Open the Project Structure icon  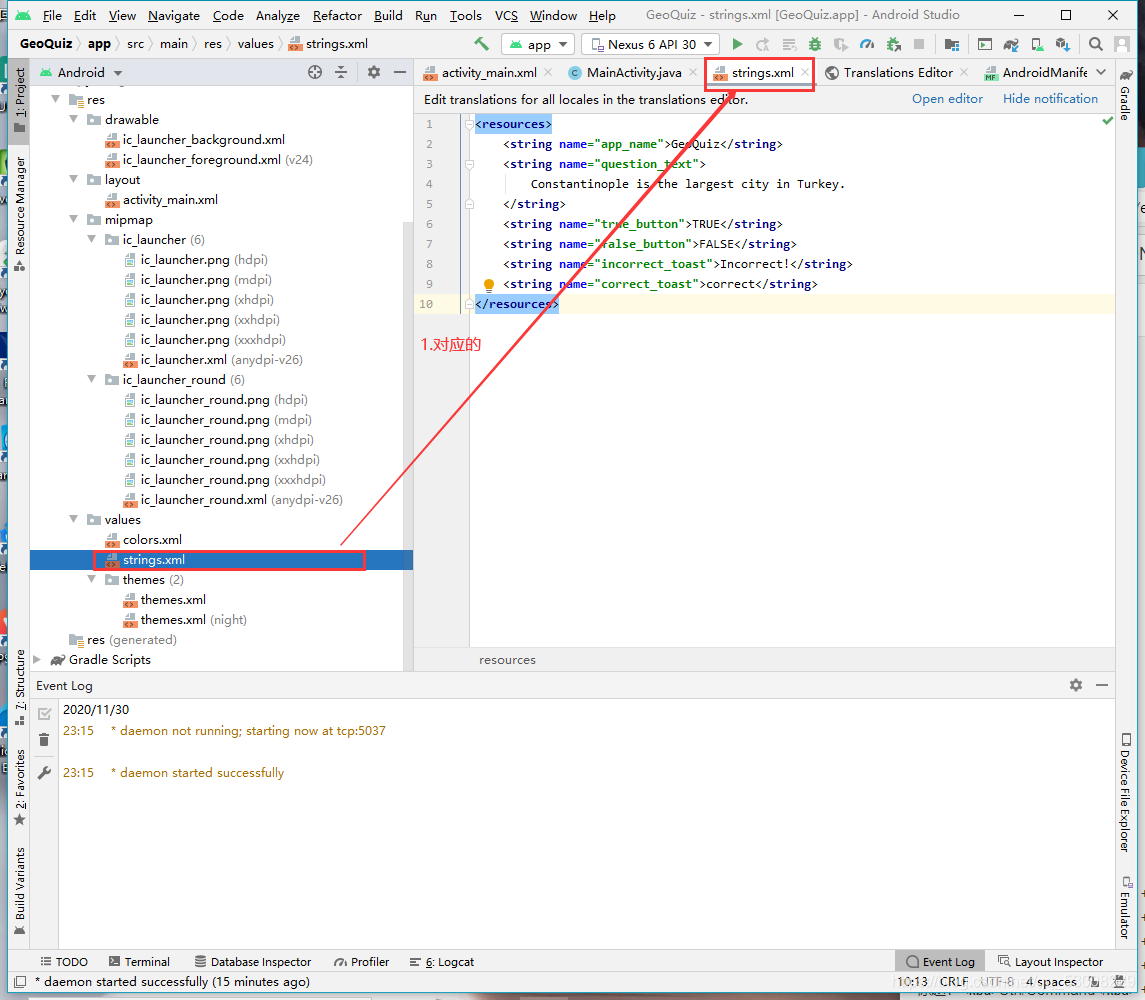click(951, 45)
